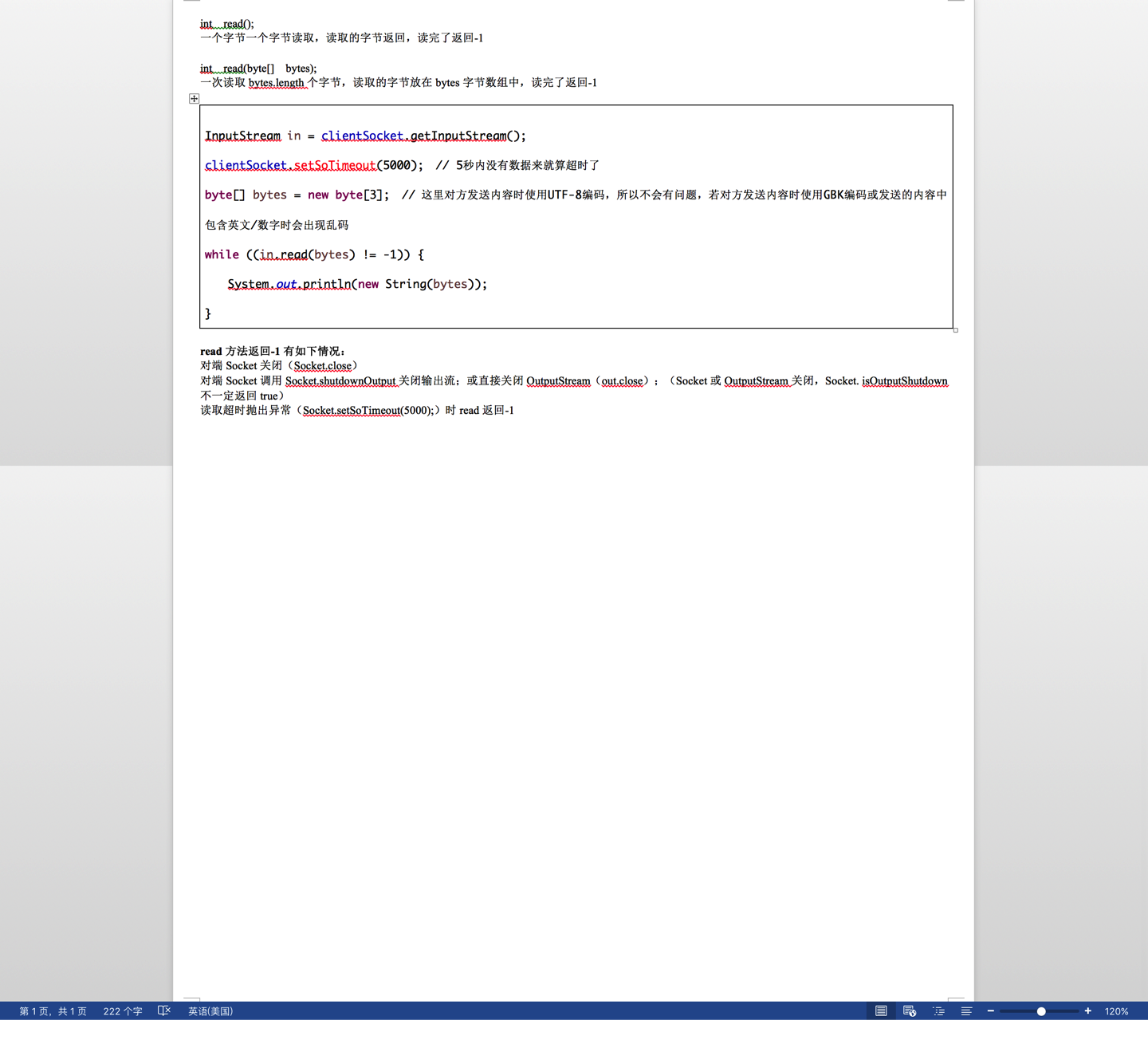Click the zoom slider handle

[x=1041, y=1011]
